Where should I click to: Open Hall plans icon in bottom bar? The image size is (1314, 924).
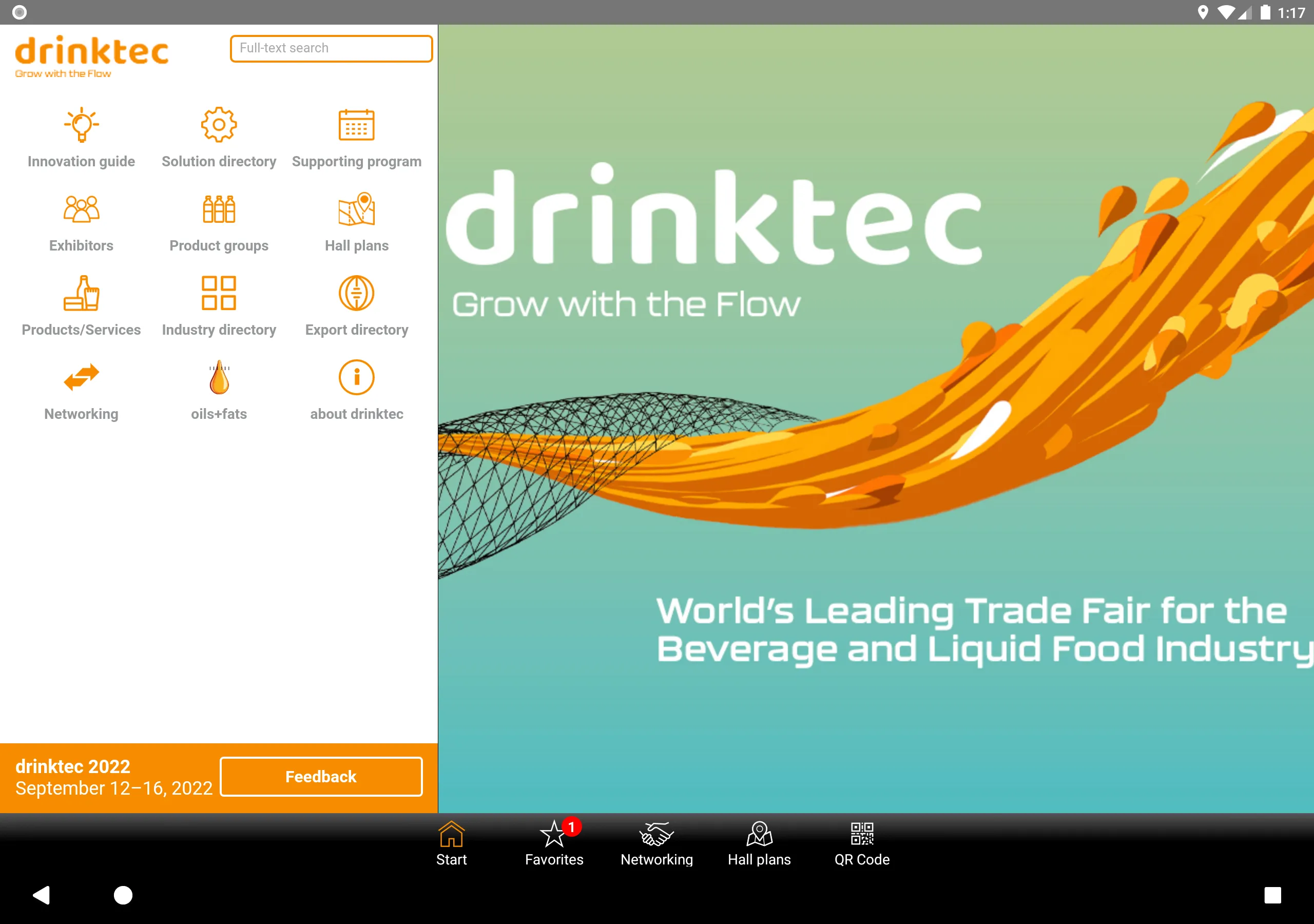tap(760, 834)
